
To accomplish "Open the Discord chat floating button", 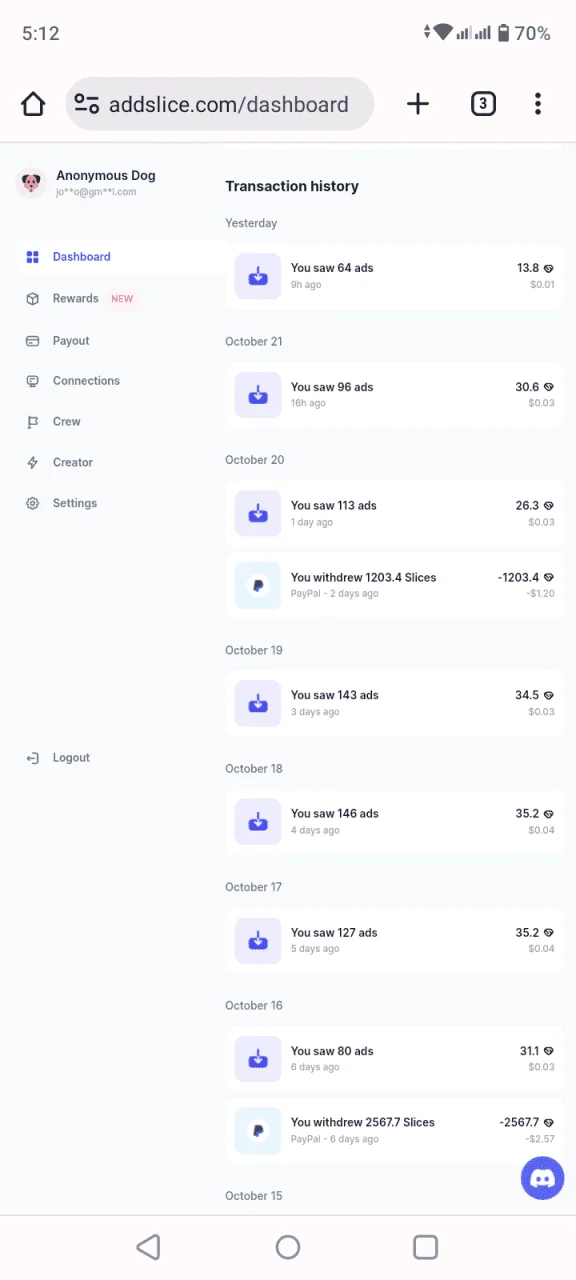I will 543,1178.
